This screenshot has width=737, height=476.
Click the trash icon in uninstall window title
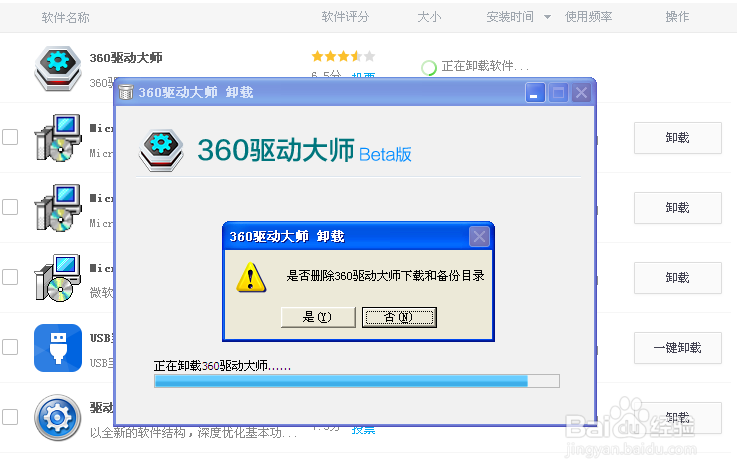pos(126,92)
